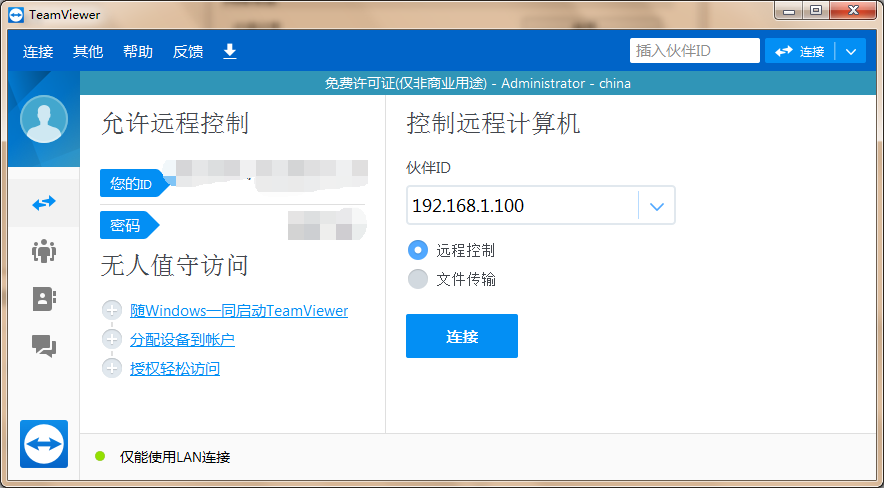The image size is (884, 488).
Task: Click the 允许远程控制 heading
Action: [175, 123]
